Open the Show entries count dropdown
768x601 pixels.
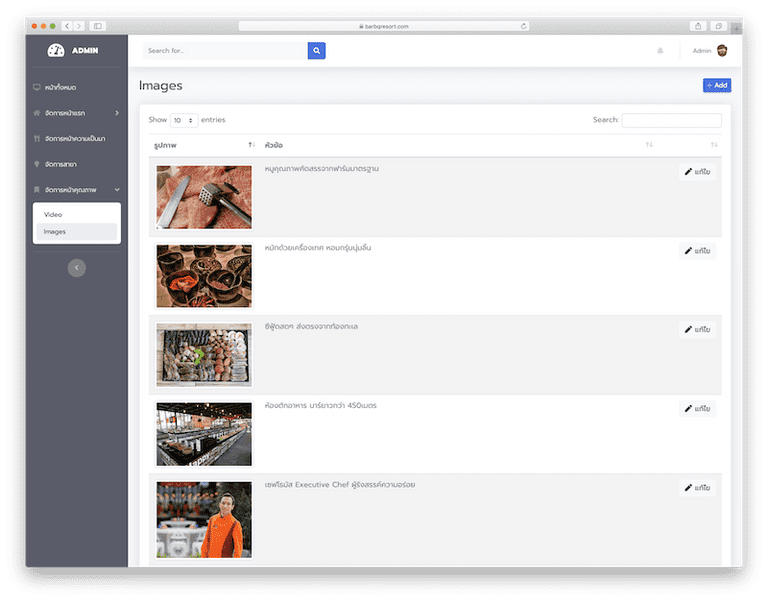(x=184, y=120)
